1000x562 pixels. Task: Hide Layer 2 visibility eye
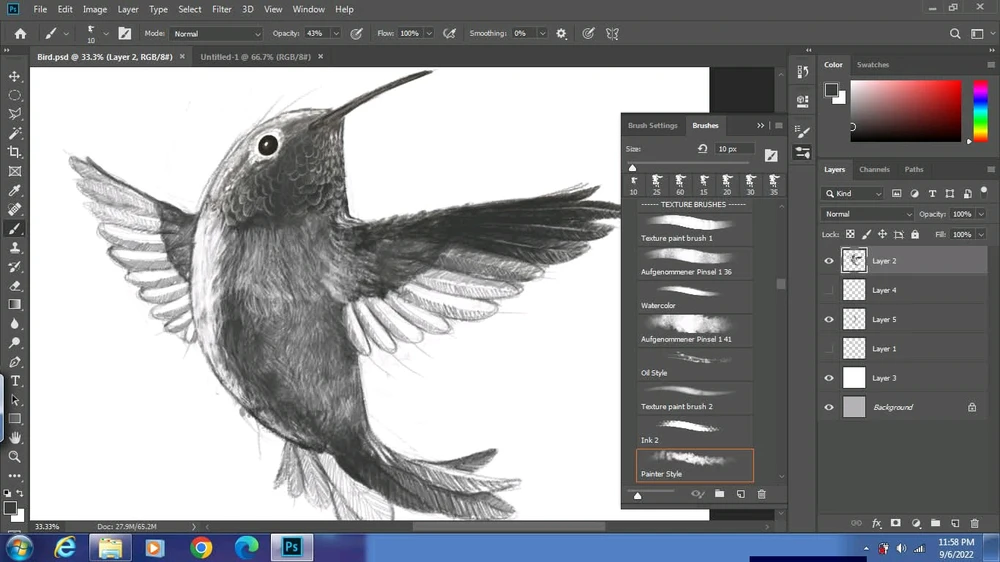point(828,261)
